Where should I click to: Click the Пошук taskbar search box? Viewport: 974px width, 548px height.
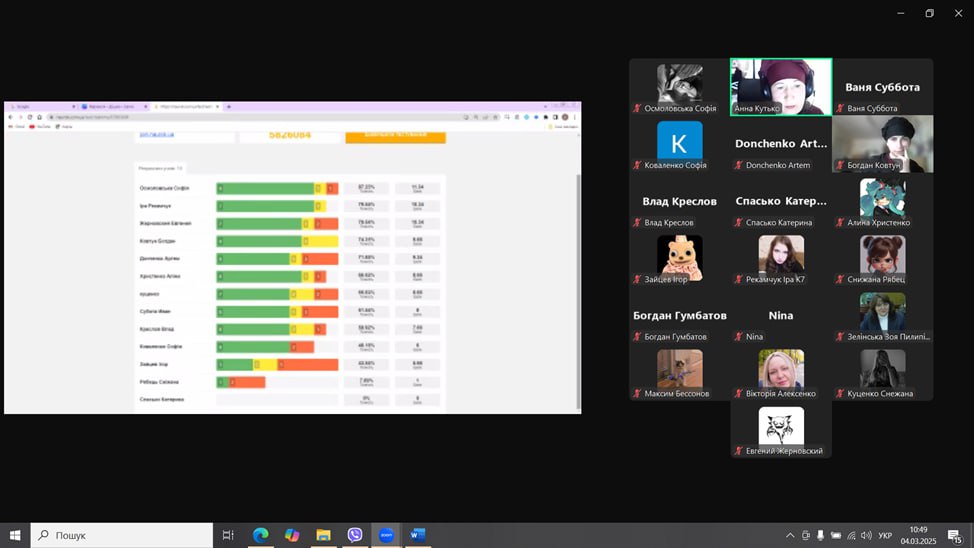[122, 535]
